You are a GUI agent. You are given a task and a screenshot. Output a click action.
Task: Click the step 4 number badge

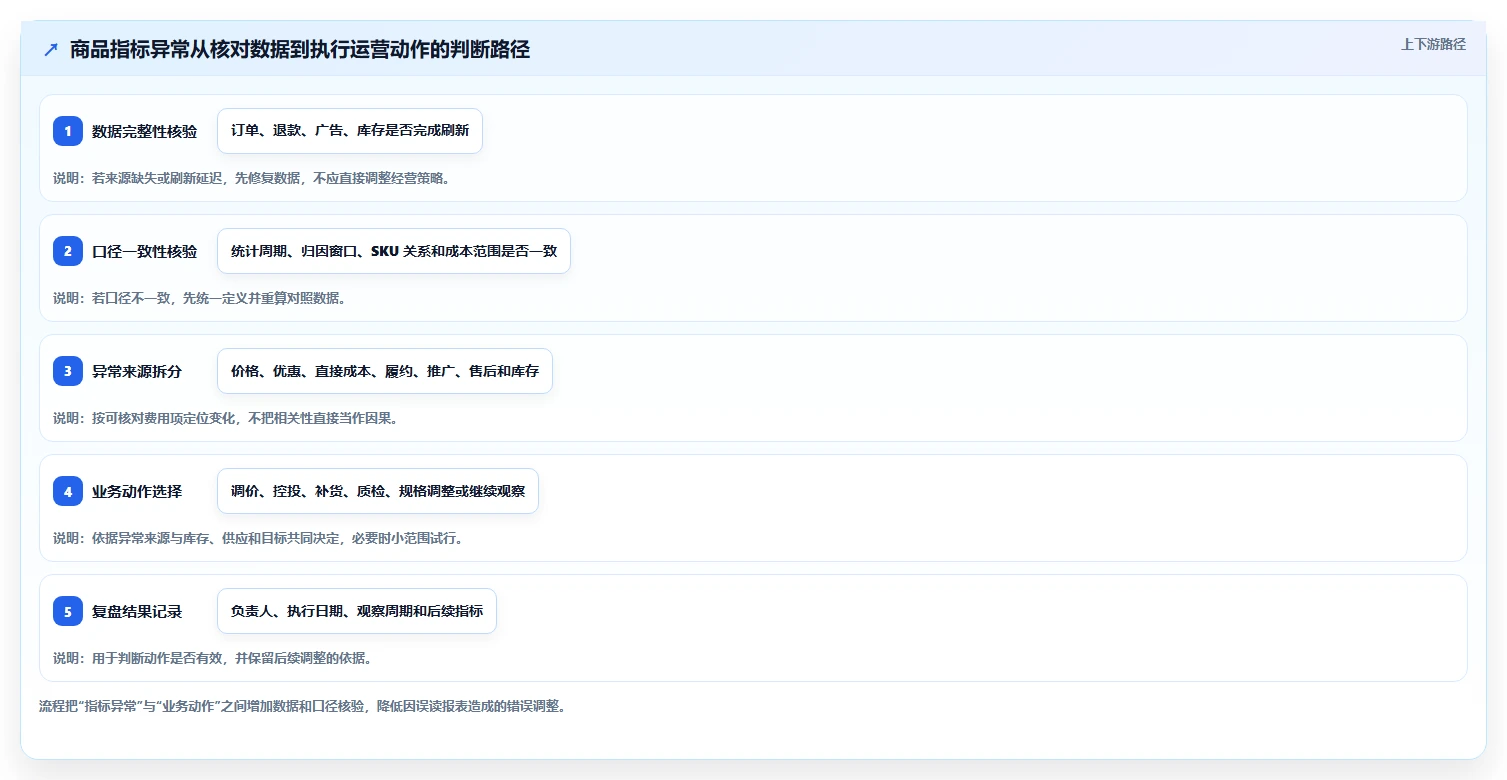pos(68,491)
